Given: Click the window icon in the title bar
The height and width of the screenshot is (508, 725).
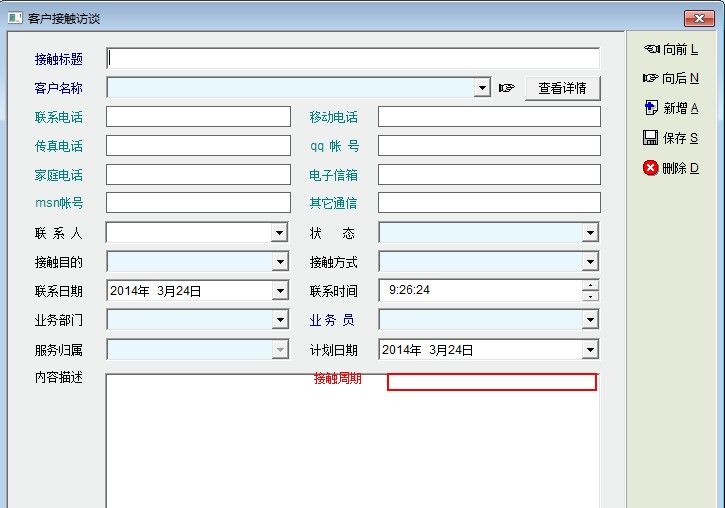Looking at the screenshot, I should (x=14, y=18).
